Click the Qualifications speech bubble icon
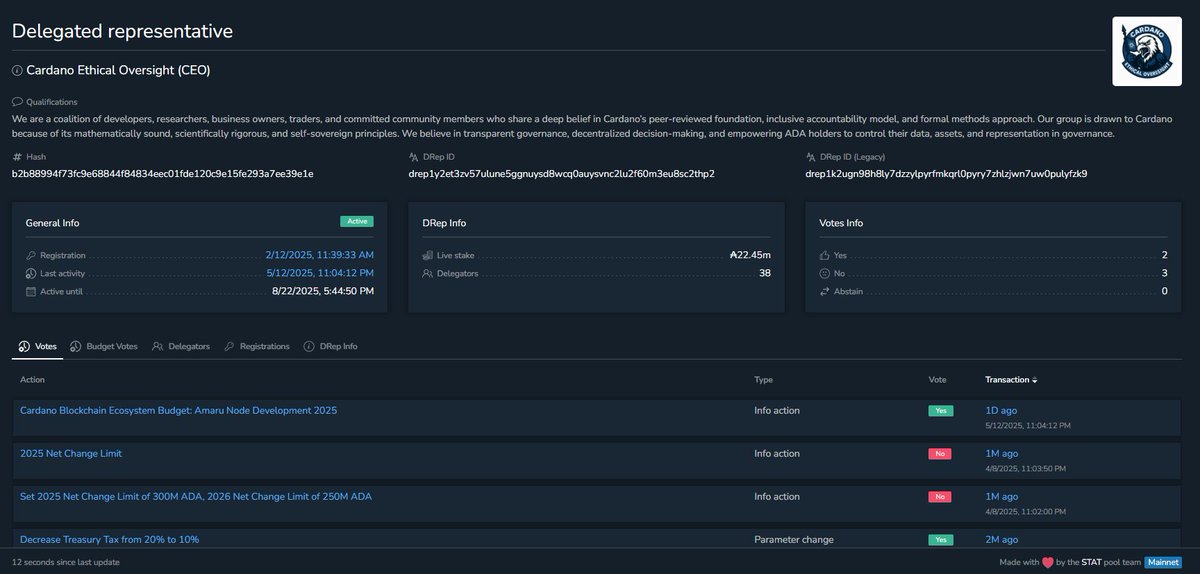 click(x=17, y=102)
